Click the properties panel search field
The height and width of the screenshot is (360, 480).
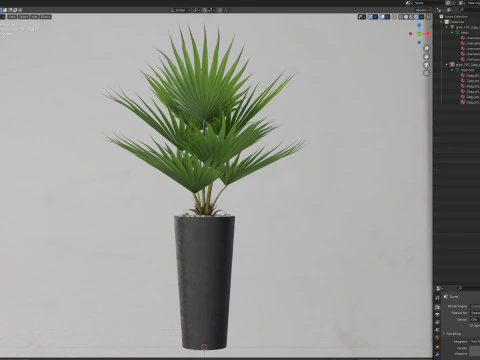[468, 288]
